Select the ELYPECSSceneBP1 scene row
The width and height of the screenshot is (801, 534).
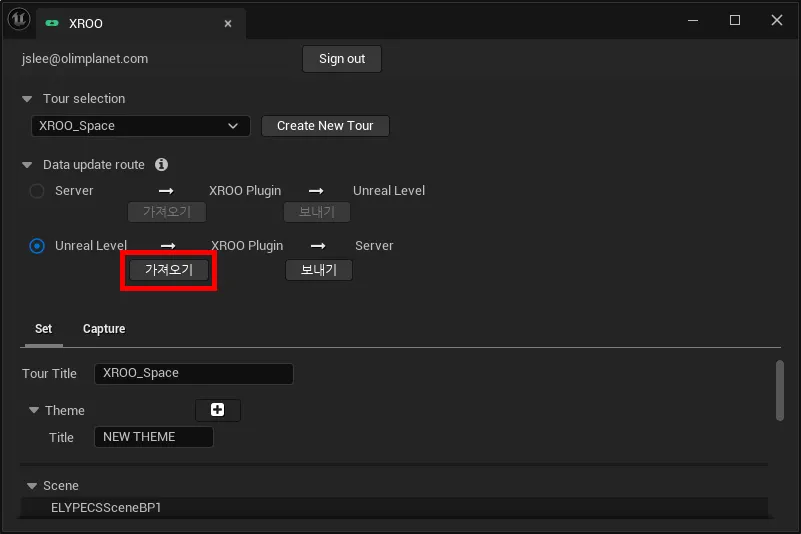(x=394, y=507)
